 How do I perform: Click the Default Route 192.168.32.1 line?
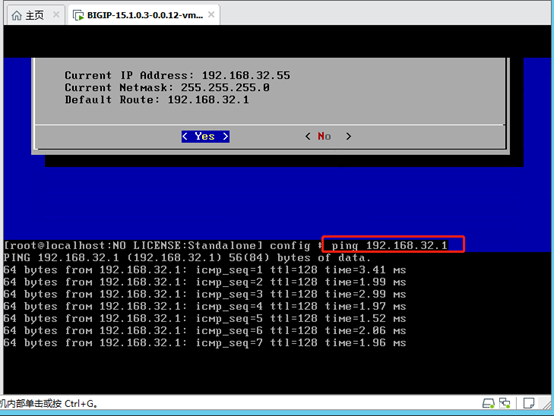[157, 100]
